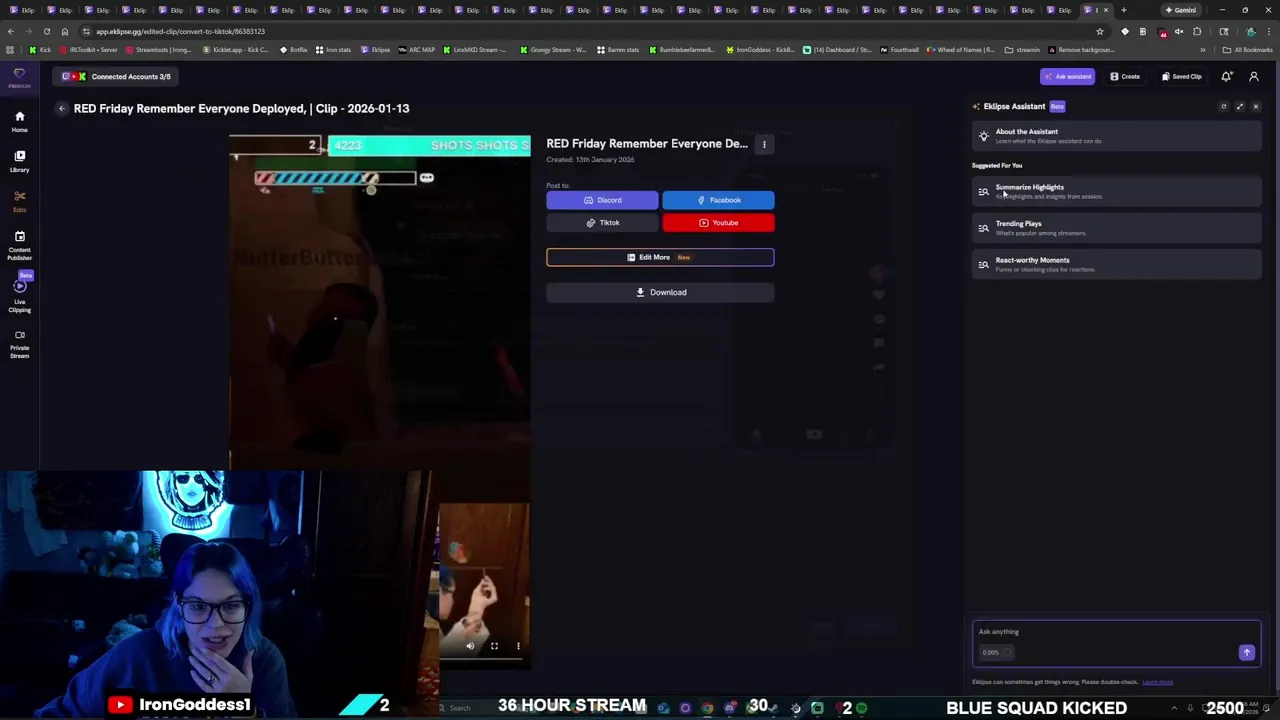Expand the Eklipse Assistant panel
Viewport: 1280px width, 720px height.
1240,106
